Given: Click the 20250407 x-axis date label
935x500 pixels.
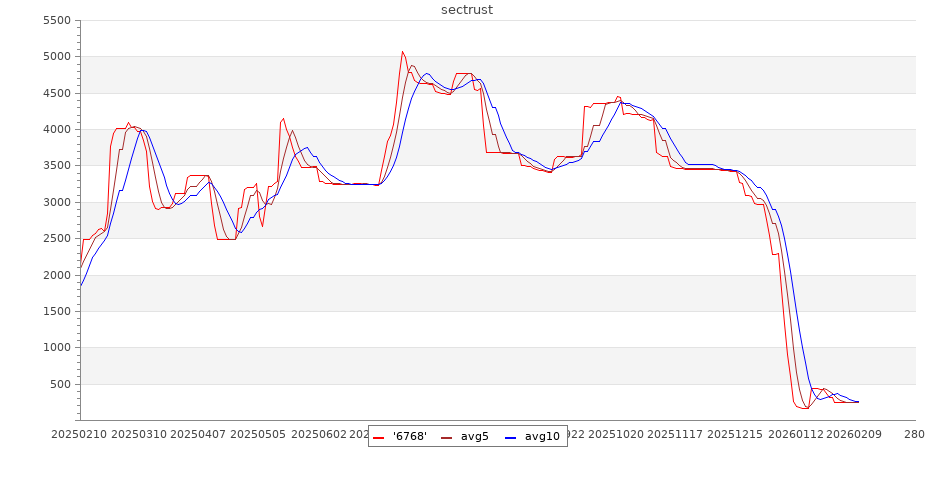Looking at the screenshot, I should 198,435.
